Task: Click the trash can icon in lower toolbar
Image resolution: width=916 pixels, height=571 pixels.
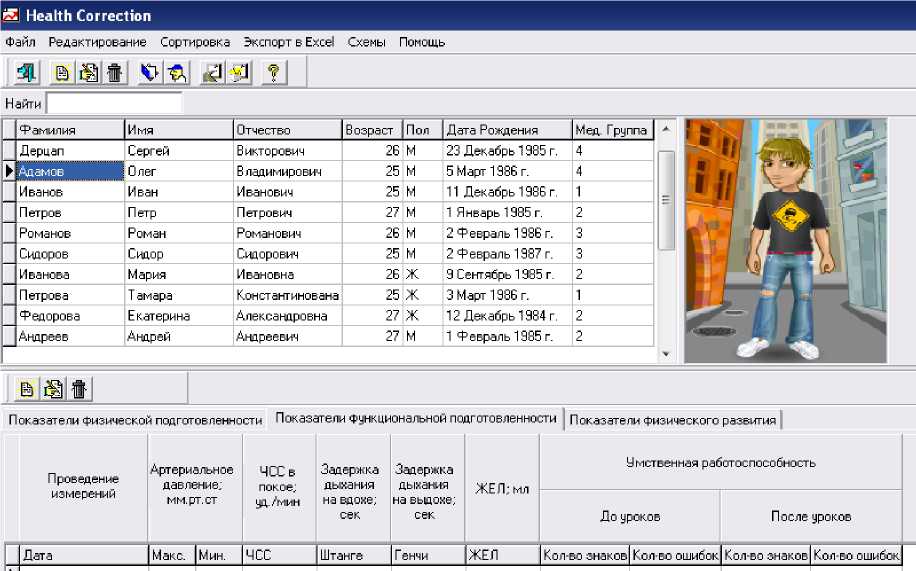Action: coord(78,389)
